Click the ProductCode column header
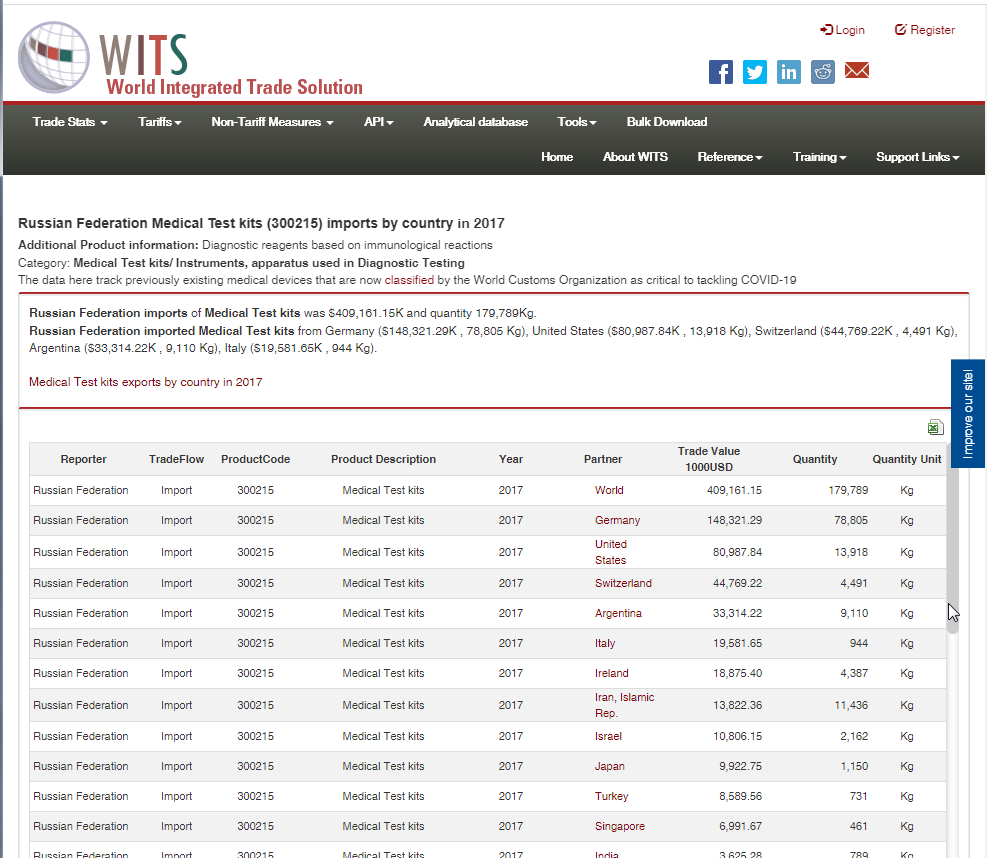Image resolution: width=987 pixels, height=858 pixels. coord(256,460)
